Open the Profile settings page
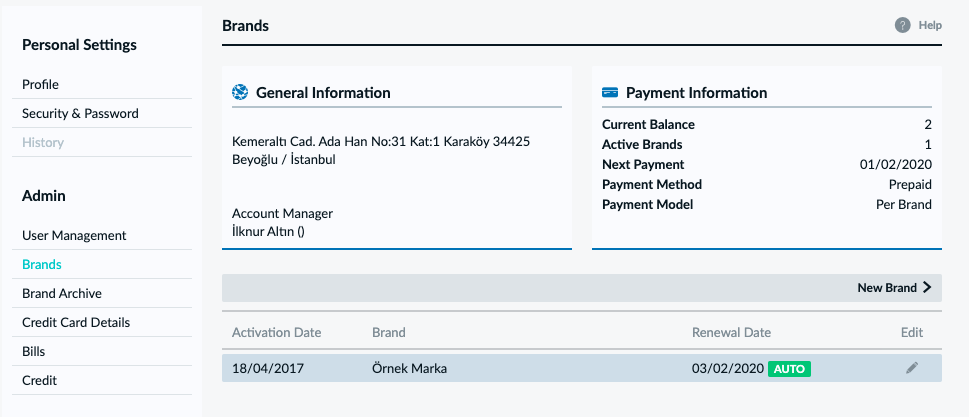Viewport: 969px width, 417px height. 41,85
